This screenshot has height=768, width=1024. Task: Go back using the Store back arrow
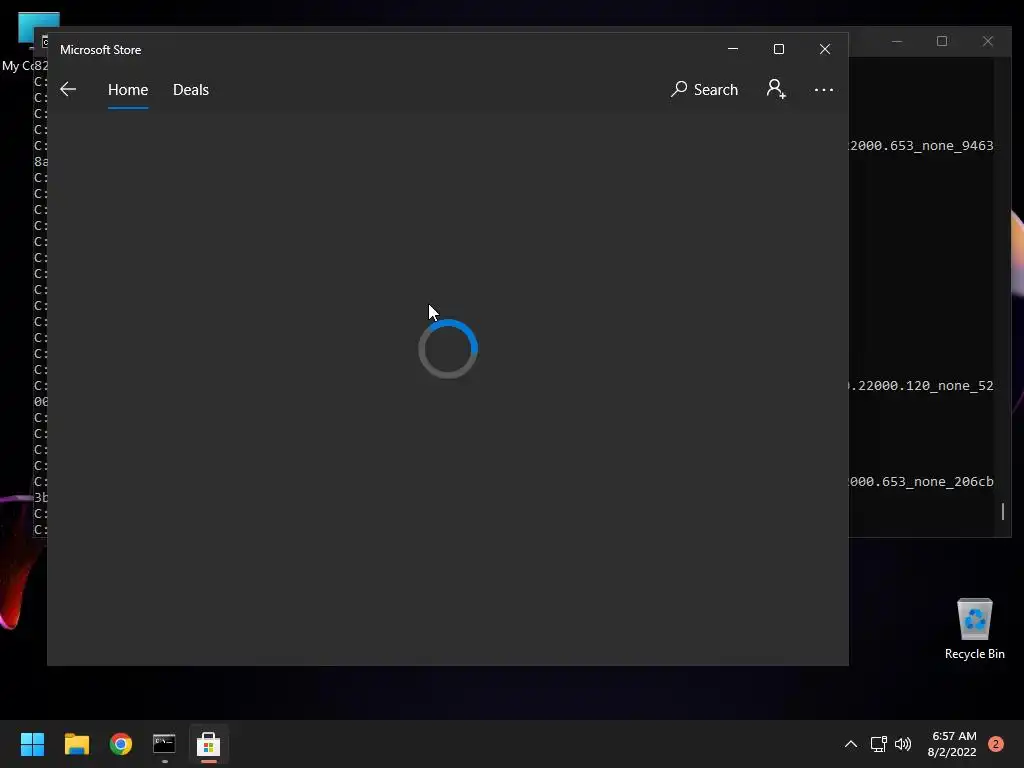click(x=68, y=89)
